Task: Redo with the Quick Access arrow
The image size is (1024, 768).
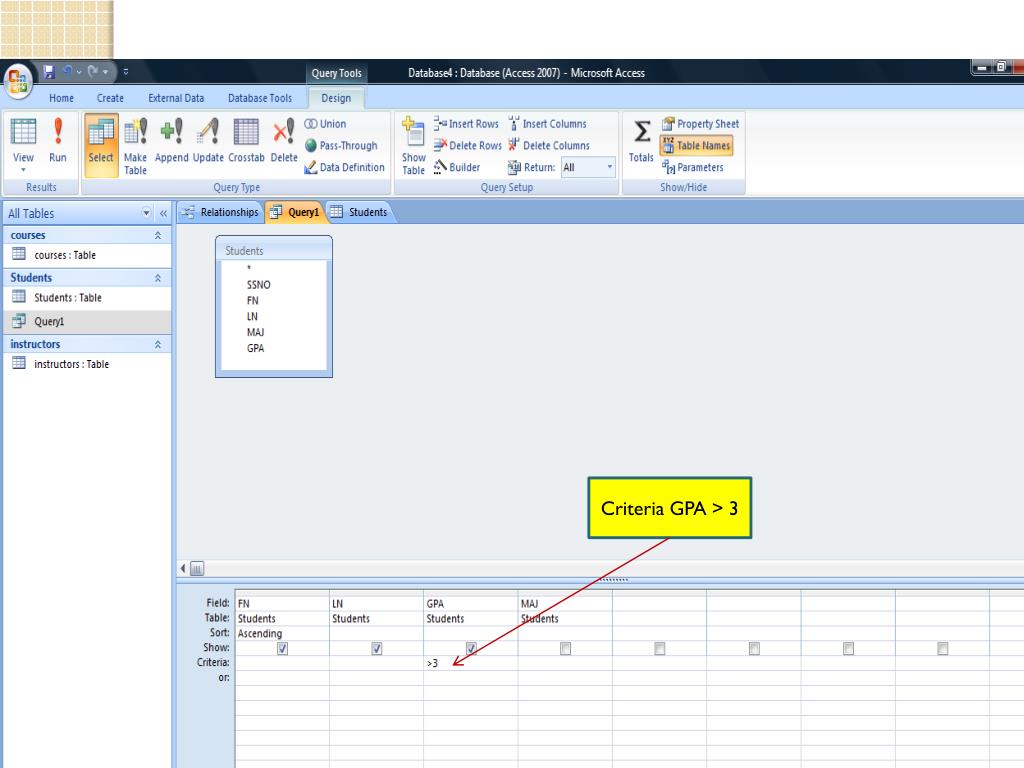Action: pyautogui.click(x=93, y=71)
